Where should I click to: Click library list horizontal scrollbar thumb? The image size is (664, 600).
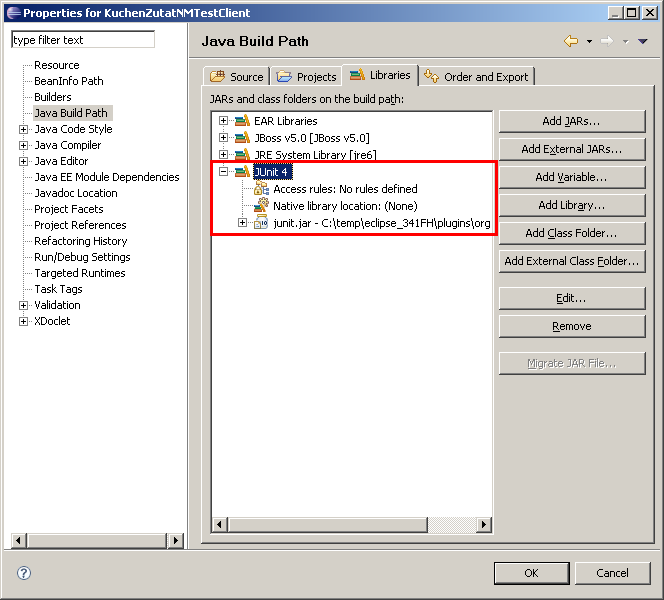pyautogui.click(x=328, y=525)
